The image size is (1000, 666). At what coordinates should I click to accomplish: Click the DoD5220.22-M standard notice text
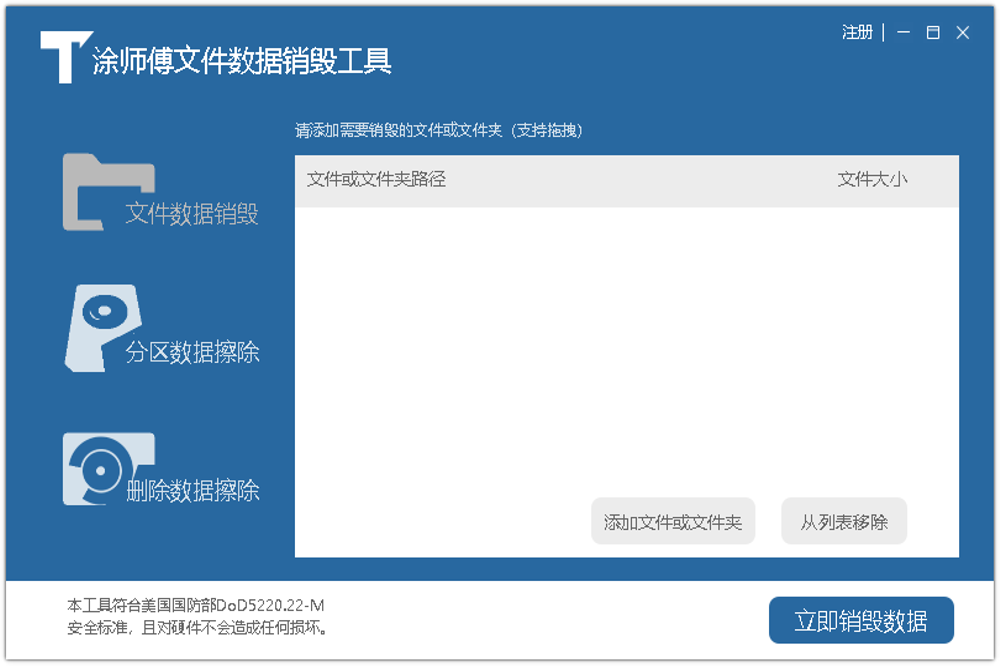[198, 616]
